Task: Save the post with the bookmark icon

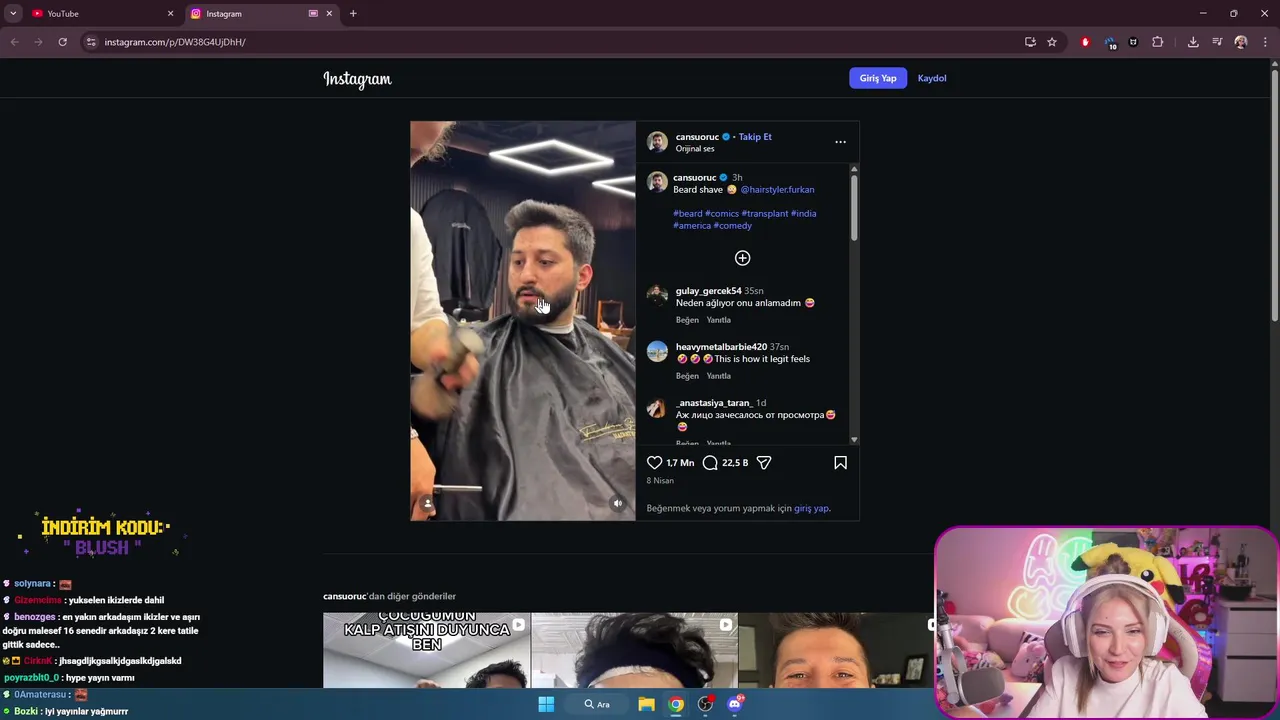Action: (840, 463)
